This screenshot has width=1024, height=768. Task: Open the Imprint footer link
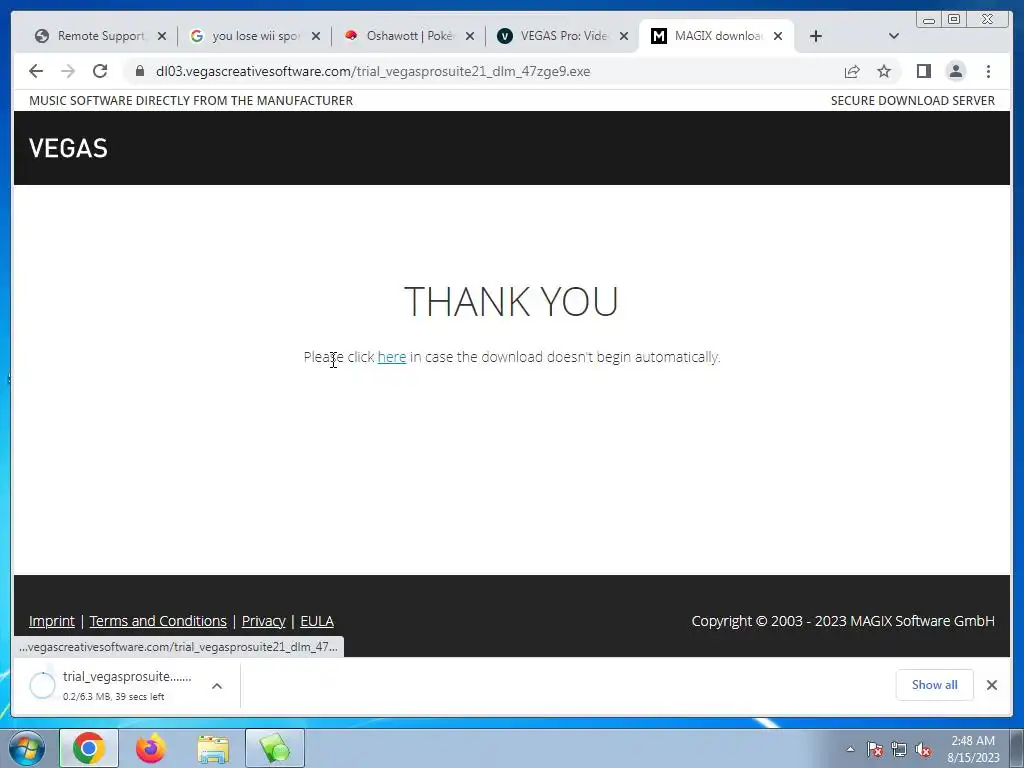pyautogui.click(x=52, y=621)
